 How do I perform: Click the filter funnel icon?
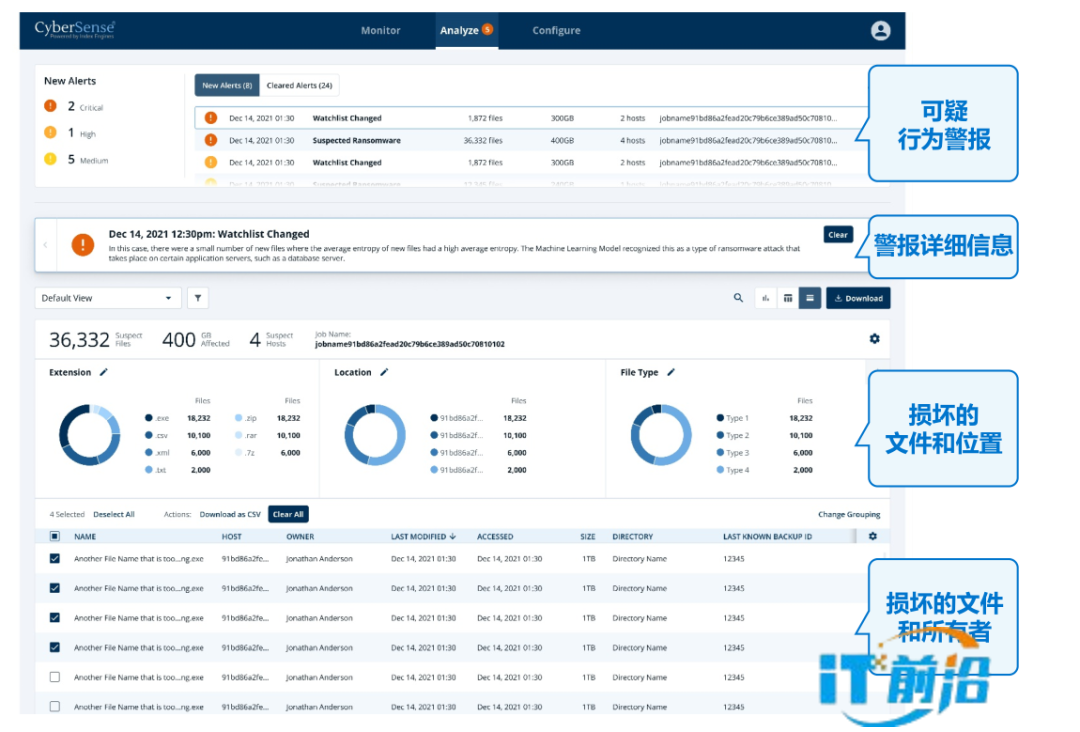pyautogui.click(x=197, y=298)
